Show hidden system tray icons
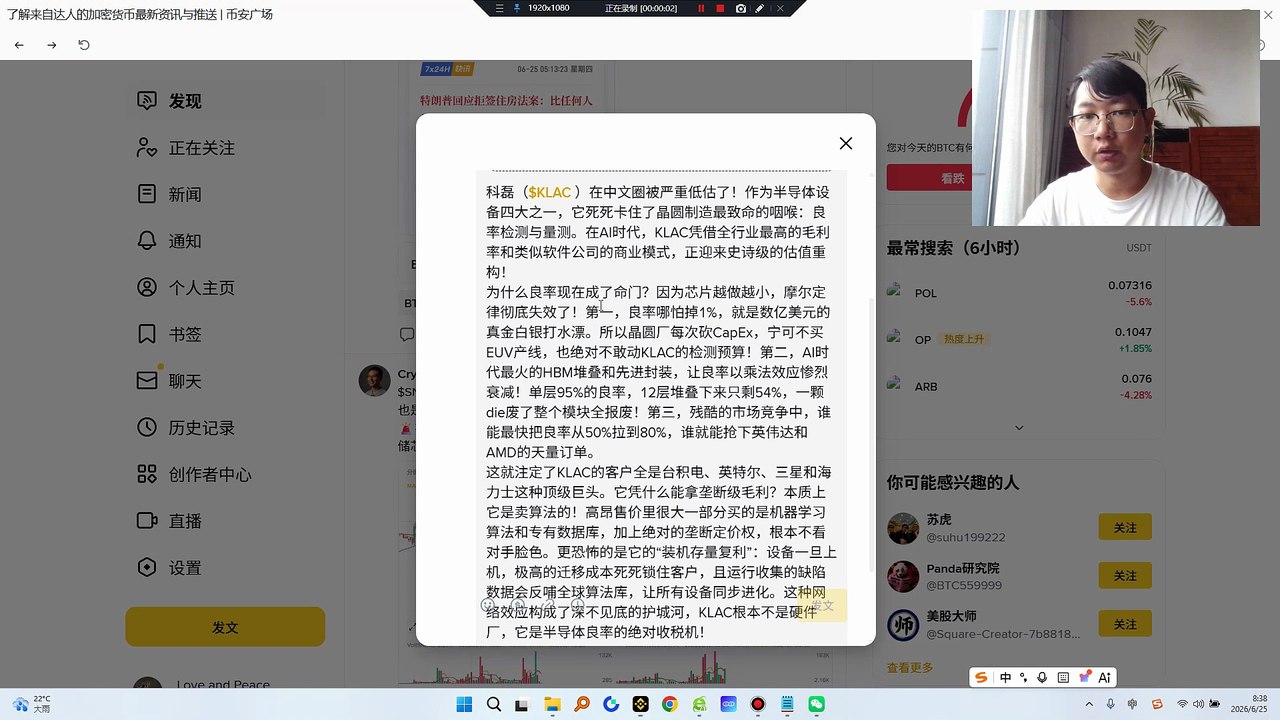This screenshot has height=720, width=1280. [x=1090, y=704]
